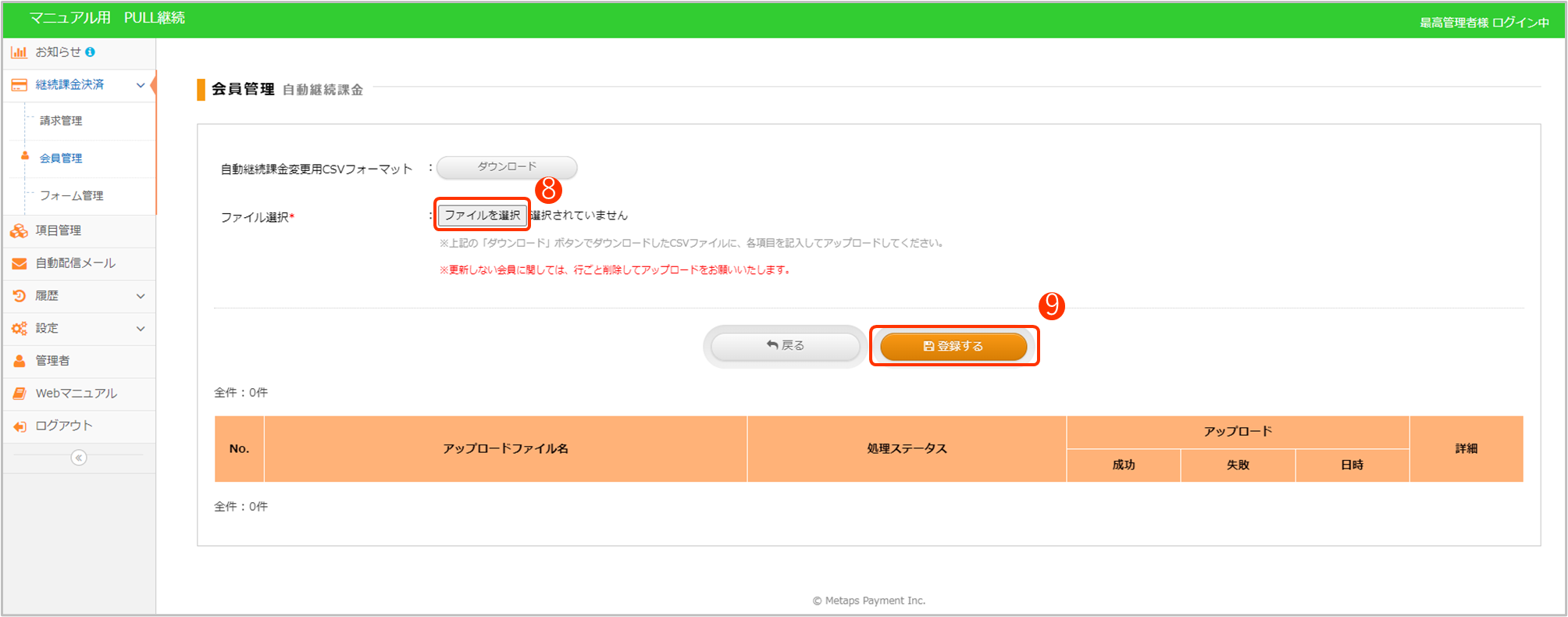
Task: Click the ログアウト sign-out icon
Action: [x=19, y=426]
